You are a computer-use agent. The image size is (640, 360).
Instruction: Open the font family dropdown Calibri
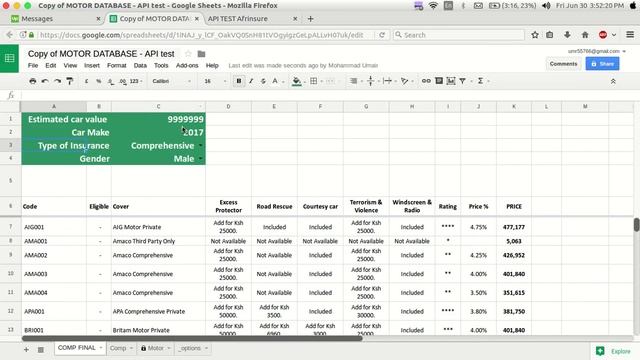click(171, 81)
